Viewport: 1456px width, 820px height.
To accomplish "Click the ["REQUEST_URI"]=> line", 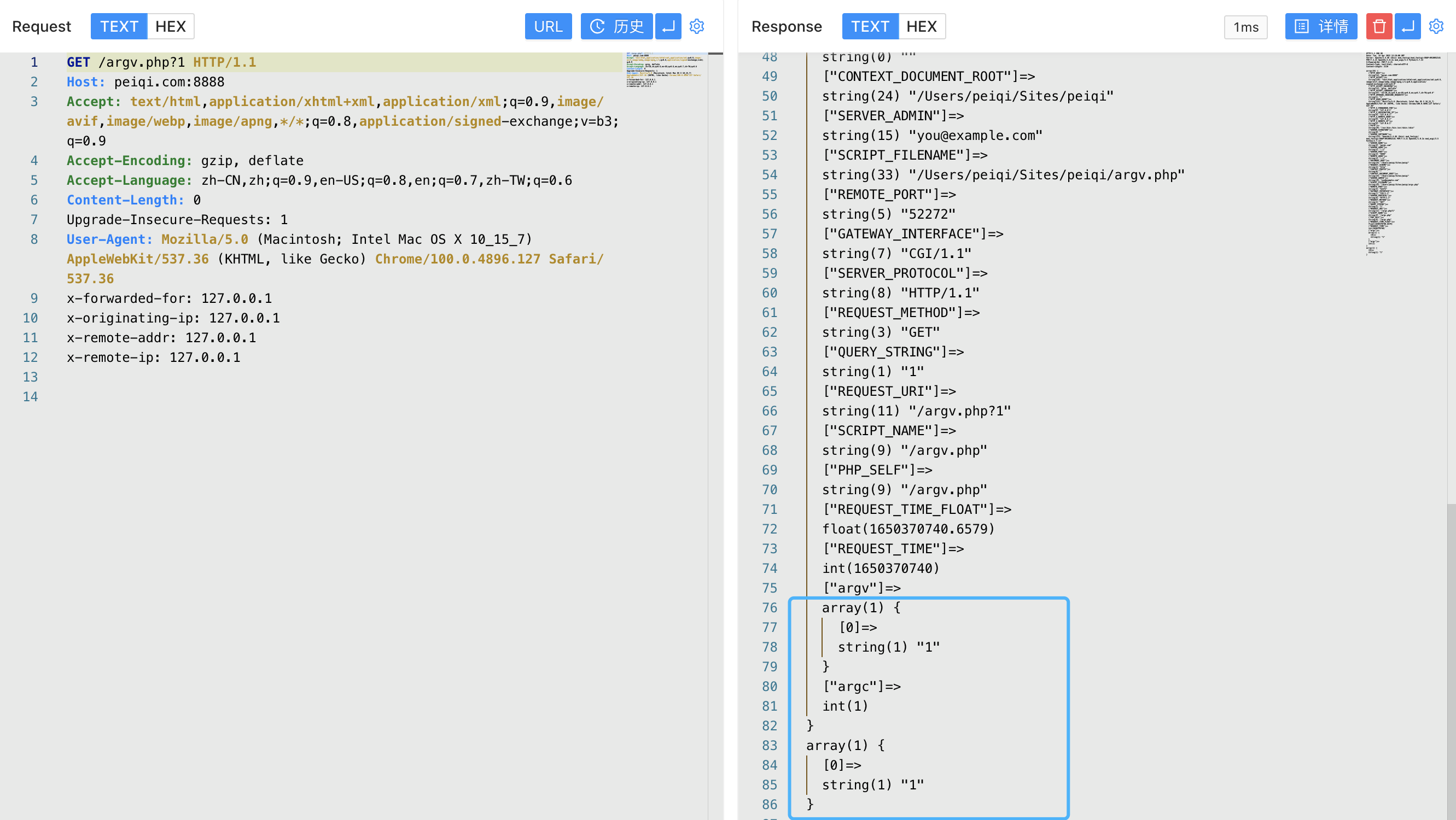I will [x=889, y=391].
